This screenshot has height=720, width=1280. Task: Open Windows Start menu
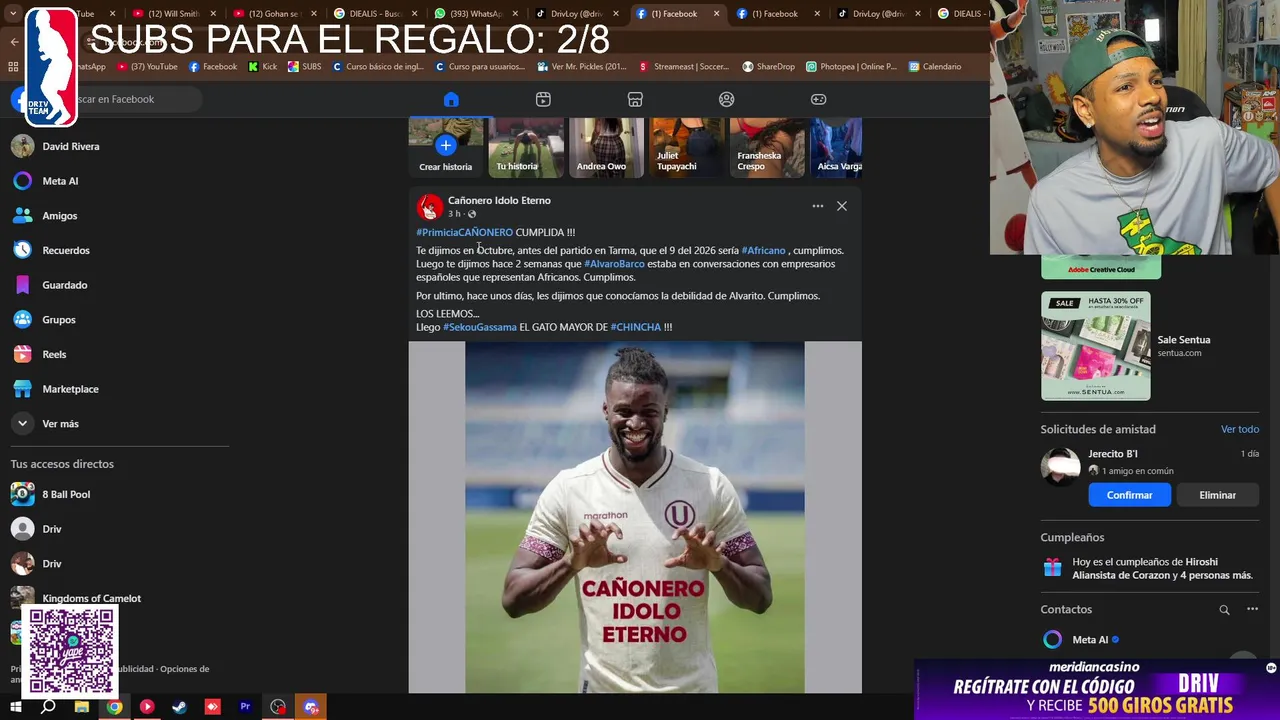pos(15,707)
